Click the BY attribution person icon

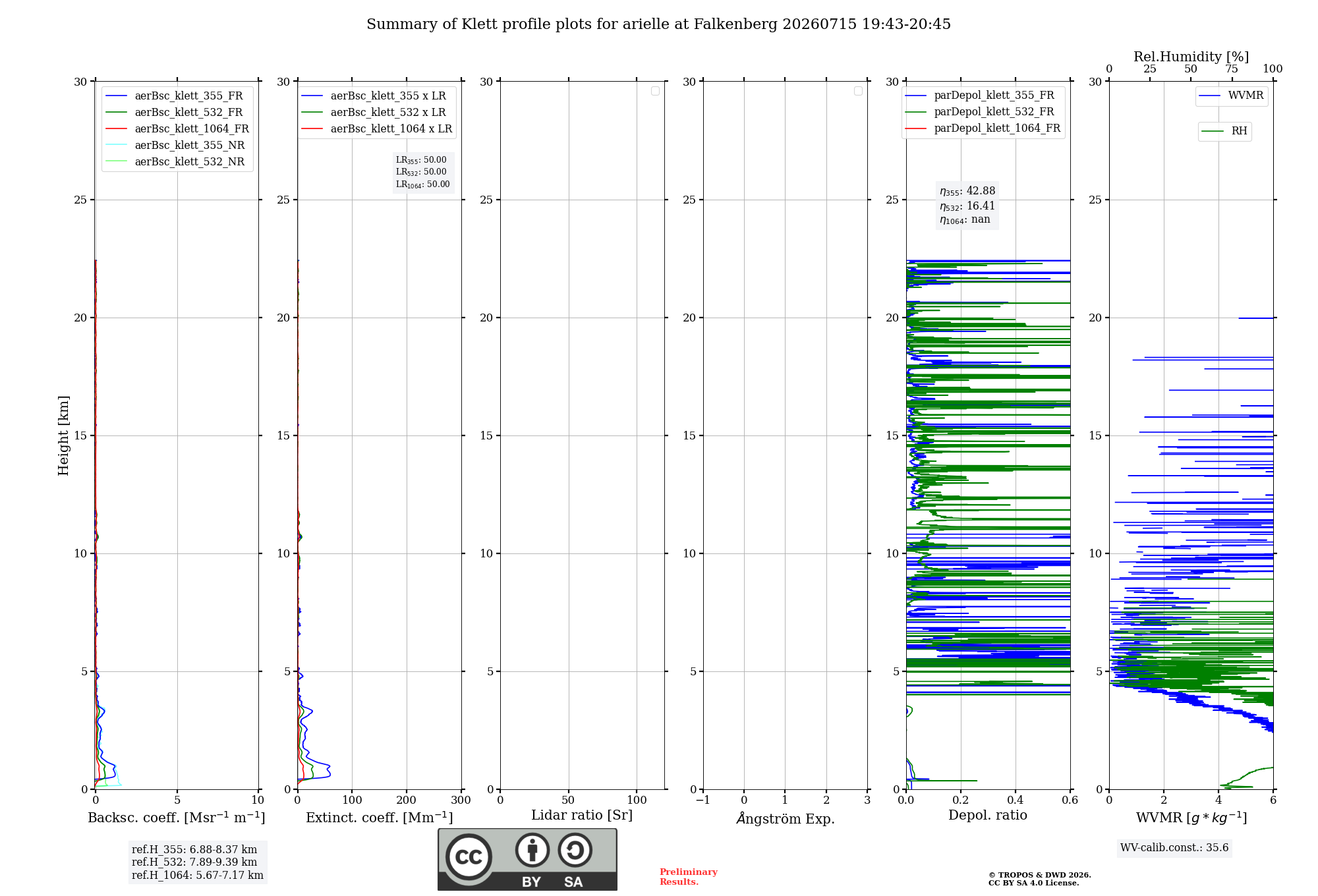coord(532,850)
